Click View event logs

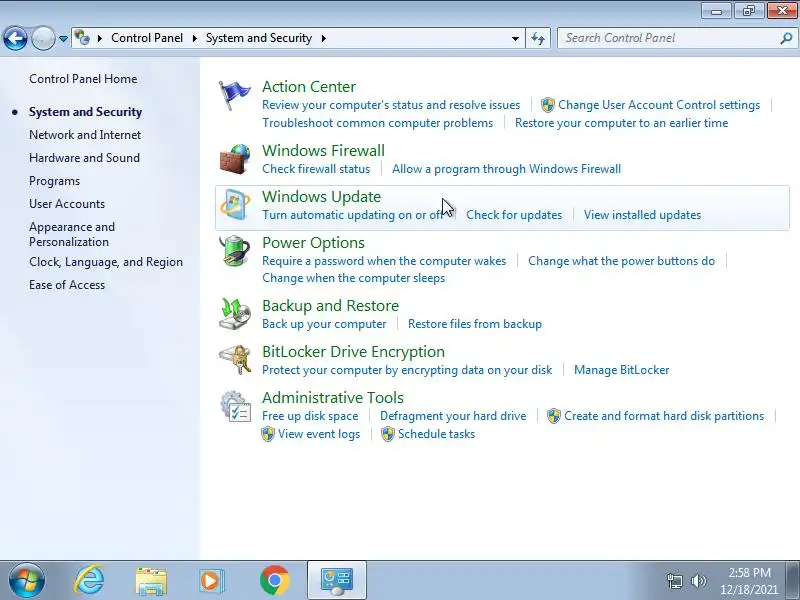[x=319, y=434]
